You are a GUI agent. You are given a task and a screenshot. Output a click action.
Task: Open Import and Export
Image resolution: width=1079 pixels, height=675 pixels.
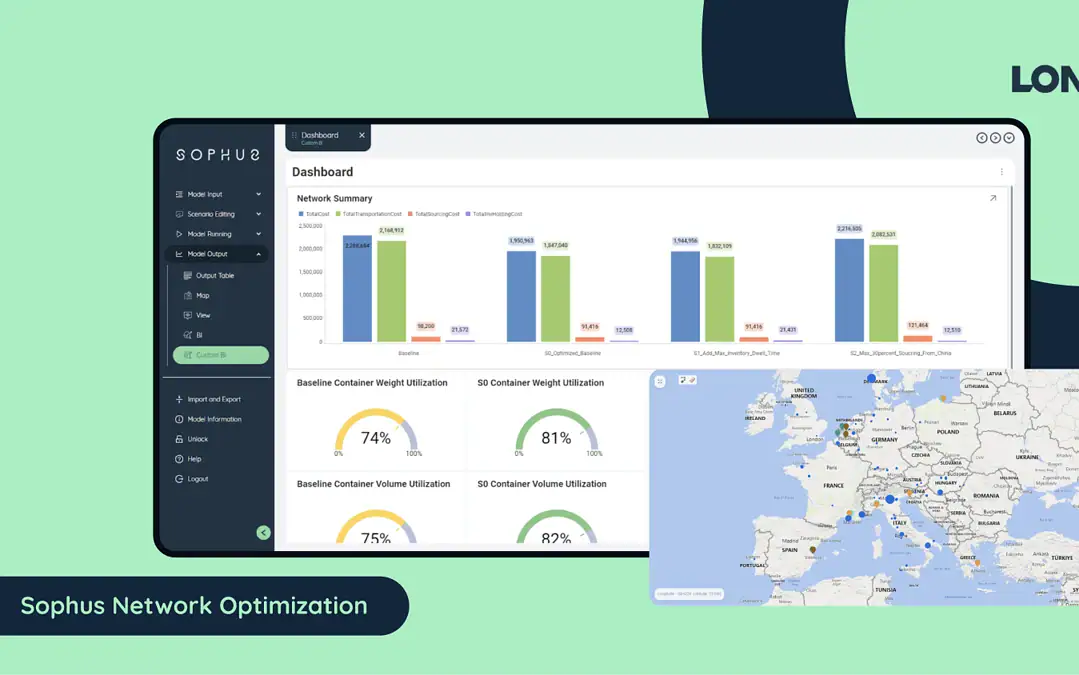tap(214, 399)
